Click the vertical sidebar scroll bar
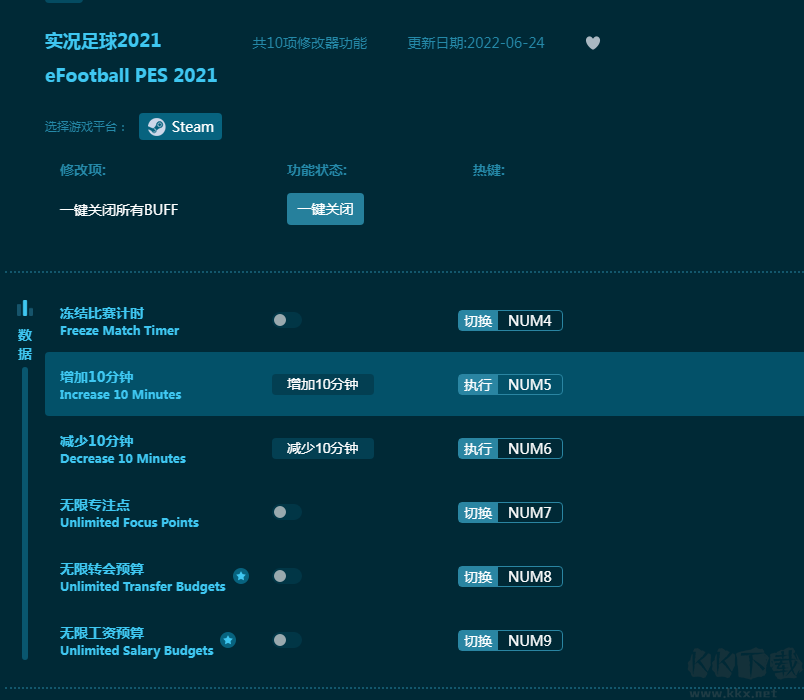The height and width of the screenshot is (700, 804). point(25,512)
